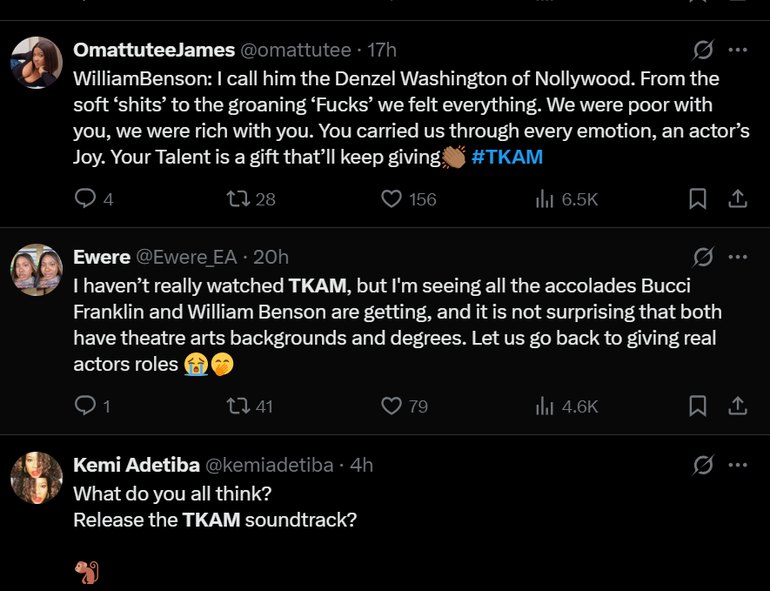This screenshot has height=591, width=770.
Task: Repost OmattuteeJames's tweet with 28 reposts
Action: click(x=238, y=199)
